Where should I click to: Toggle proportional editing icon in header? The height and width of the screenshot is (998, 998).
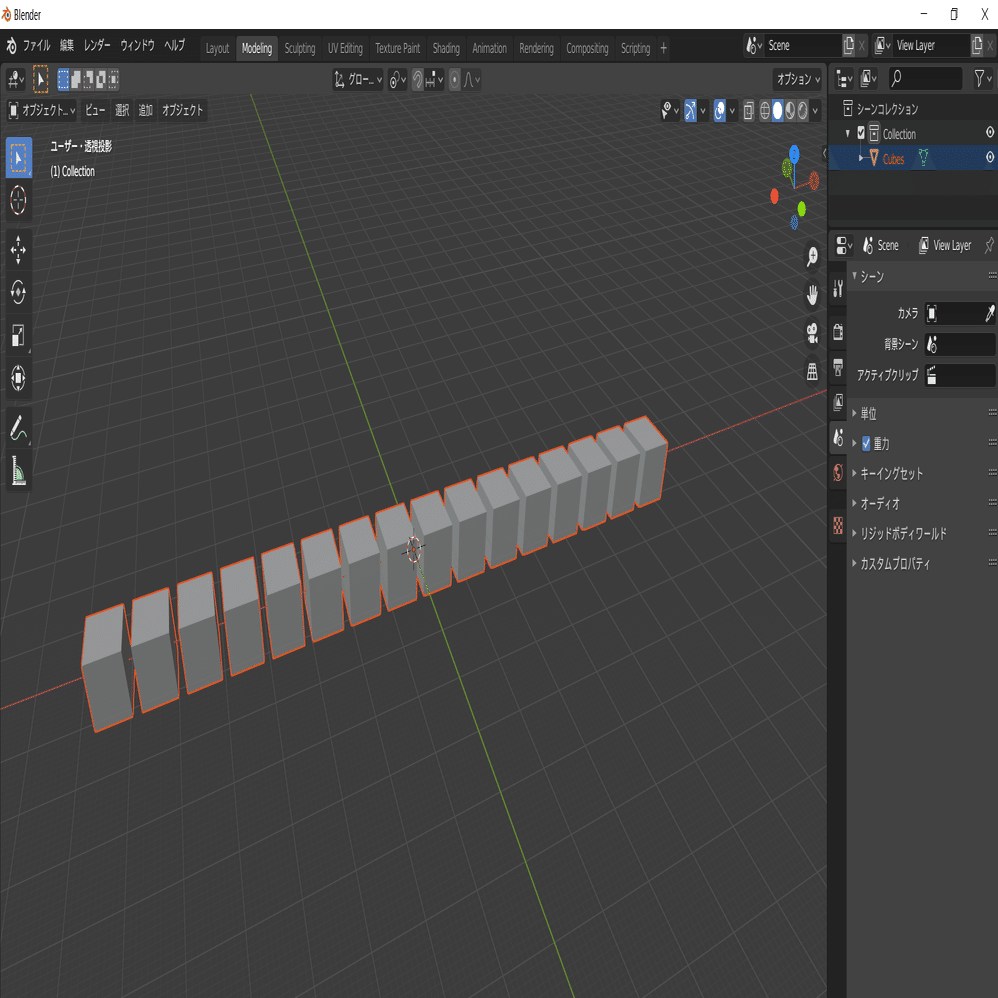point(454,80)
